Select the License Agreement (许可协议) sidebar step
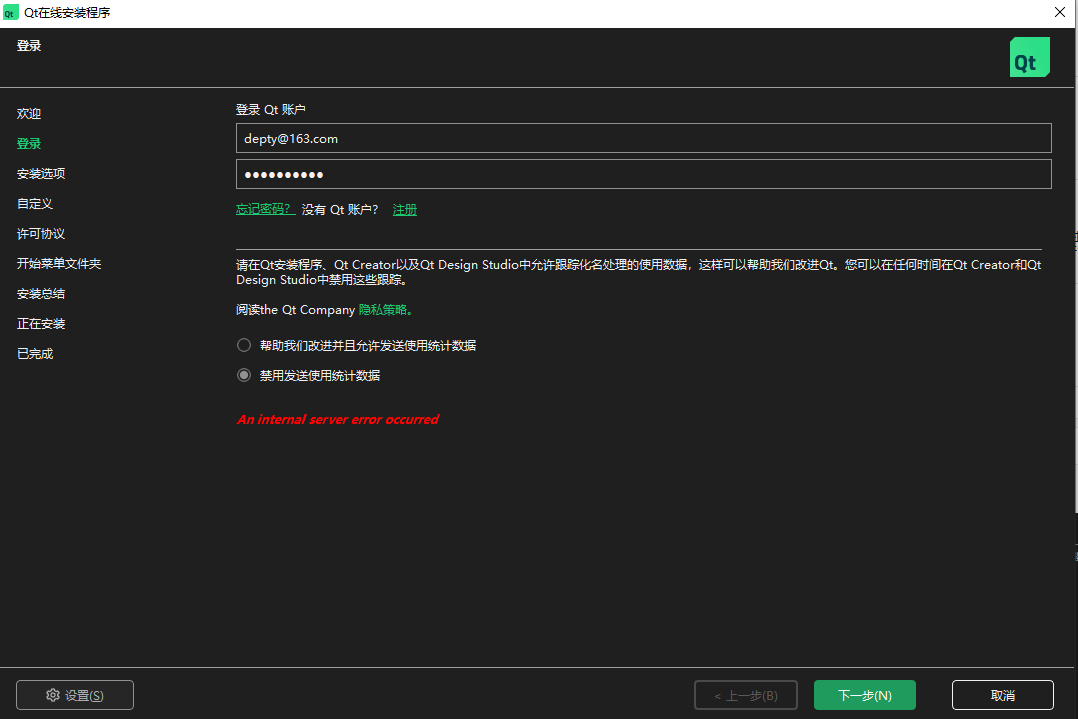This screenshot has width=1078, height=719. (41, 234)
